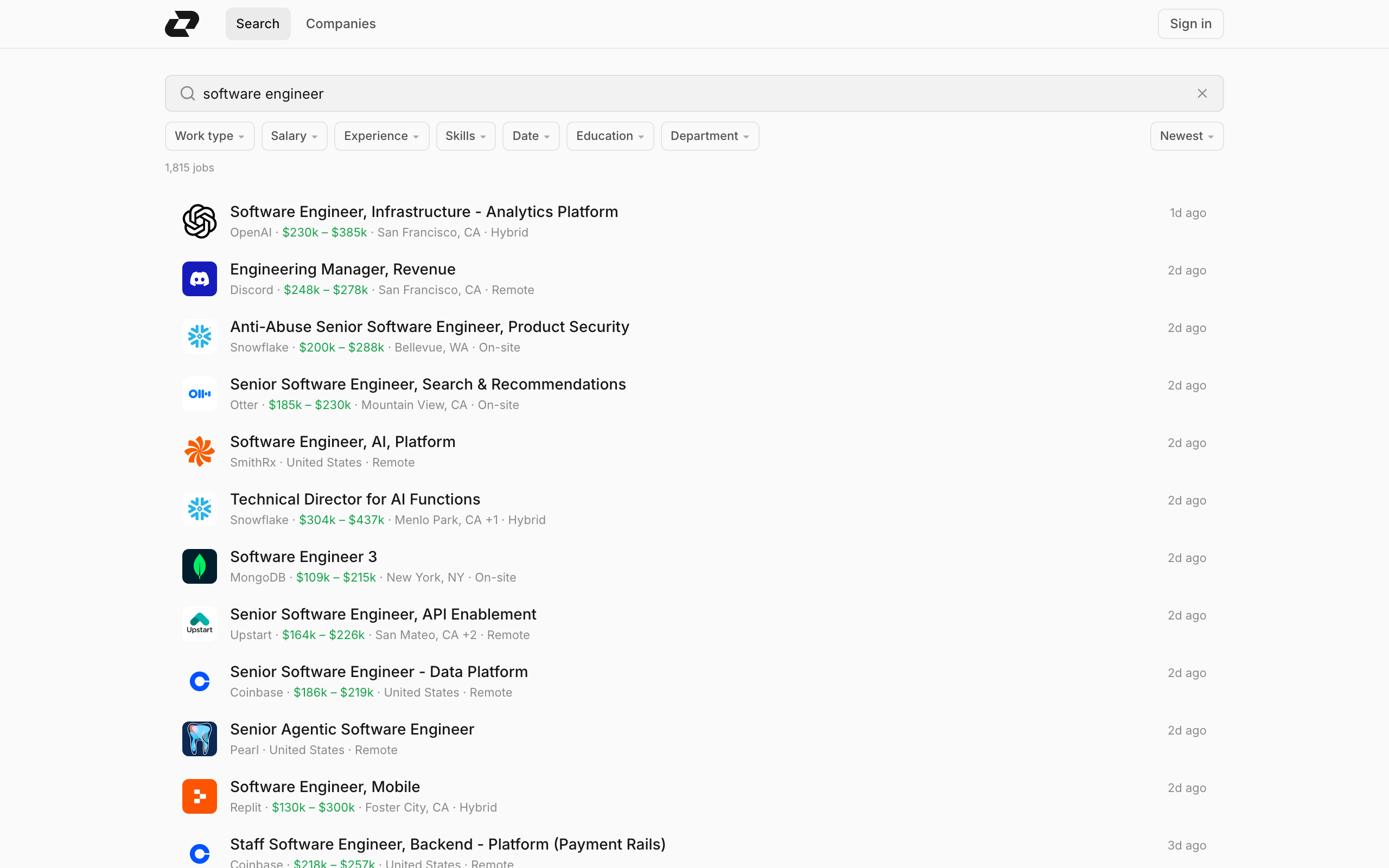Viewport: 1389px width, 868px height.
Task: Open the Newest sort dropdown
Action: 1186,136
